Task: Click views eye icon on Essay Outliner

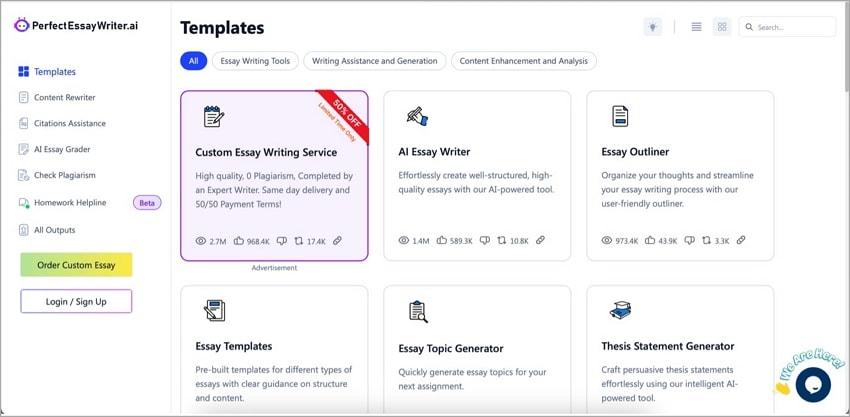Action: point(607,240)
